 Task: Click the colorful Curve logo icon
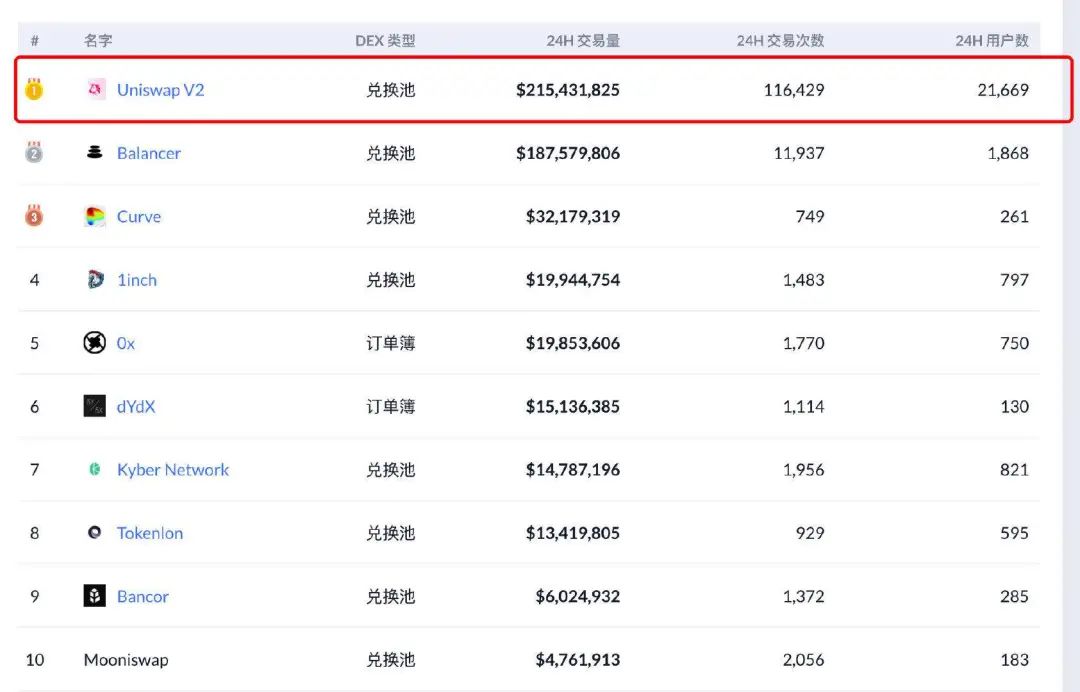click(94, 216)
